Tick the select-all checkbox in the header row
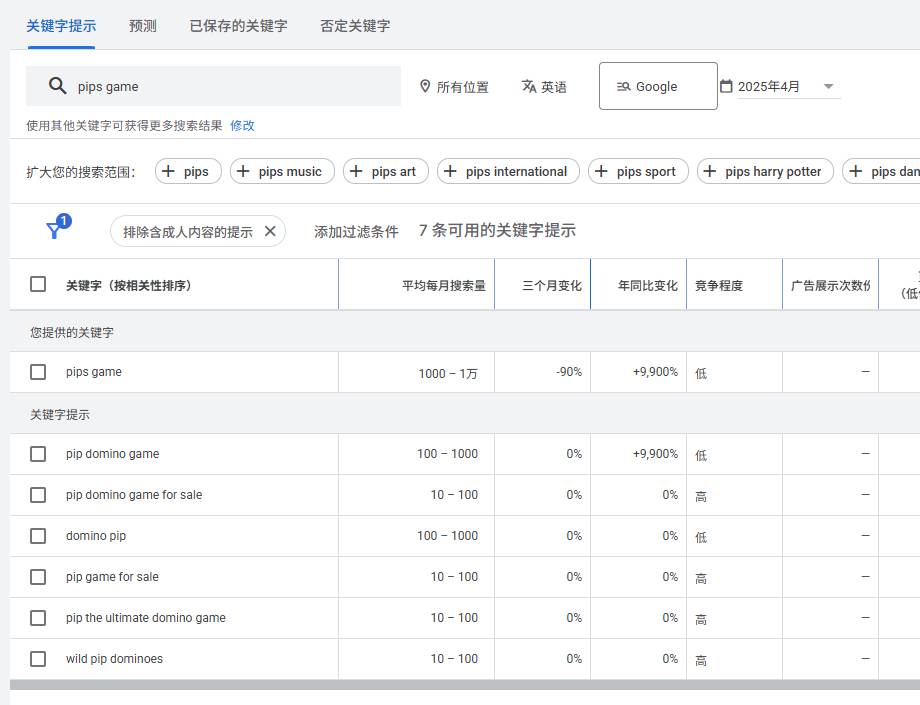Screen dimensions: 920x705 click(x=38, y=284)
